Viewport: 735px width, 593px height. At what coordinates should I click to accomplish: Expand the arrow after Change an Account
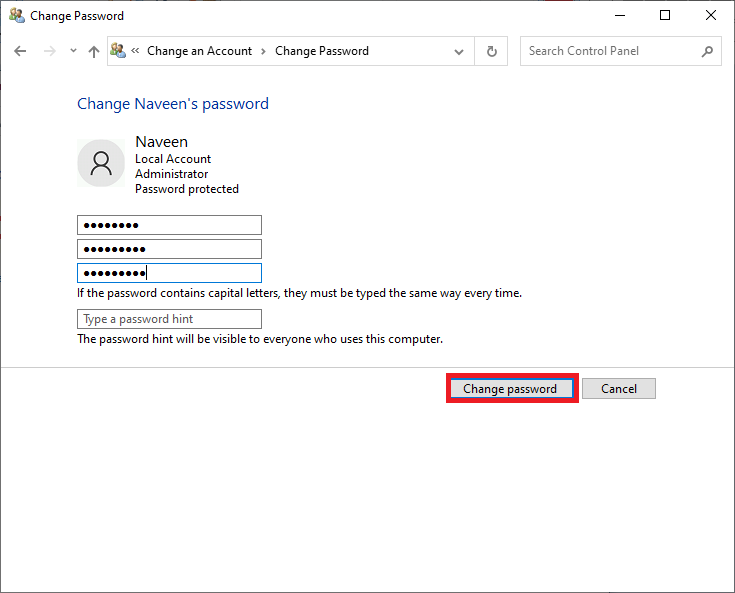coord(264,51)
